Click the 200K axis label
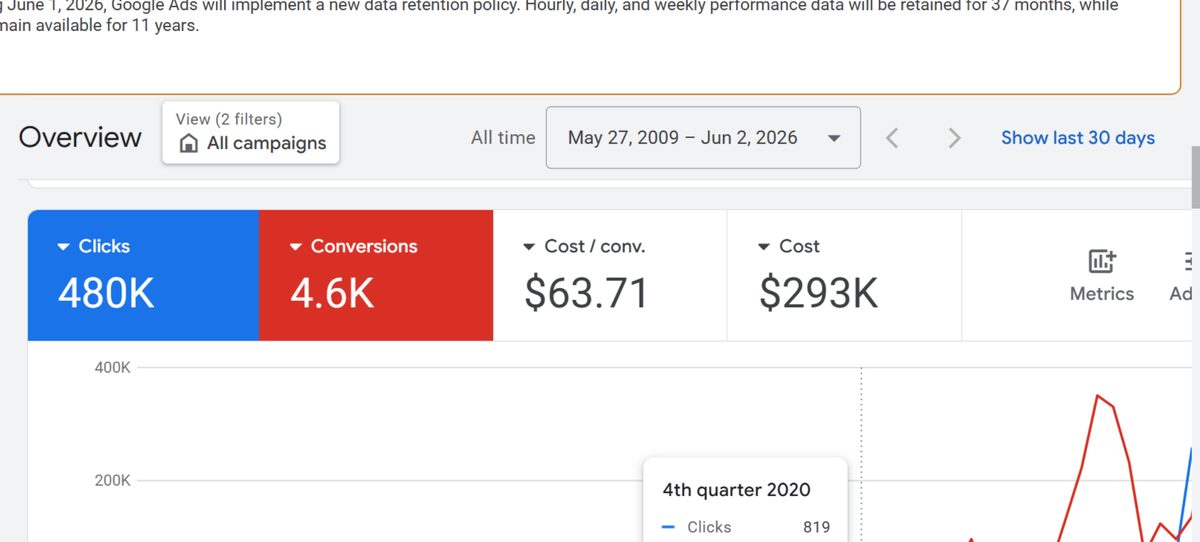 [x=113, y=481]
